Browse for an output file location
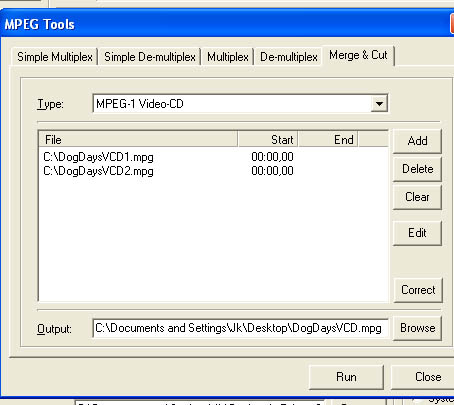The width and height of the screenshot is (454, 405). [x=417, y=328]
